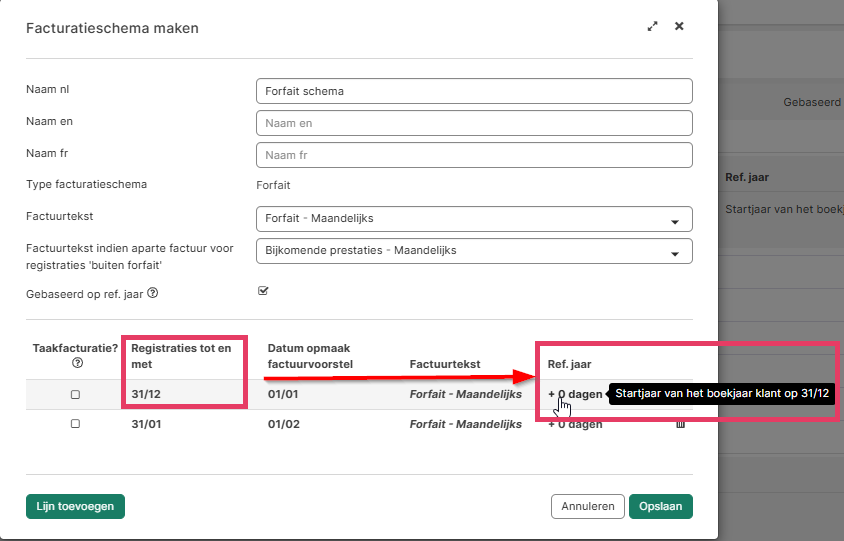Click Forfait - Maandelijks text in the 31/12 row
This screenshot has height=541, width=844.
point(466,394)
